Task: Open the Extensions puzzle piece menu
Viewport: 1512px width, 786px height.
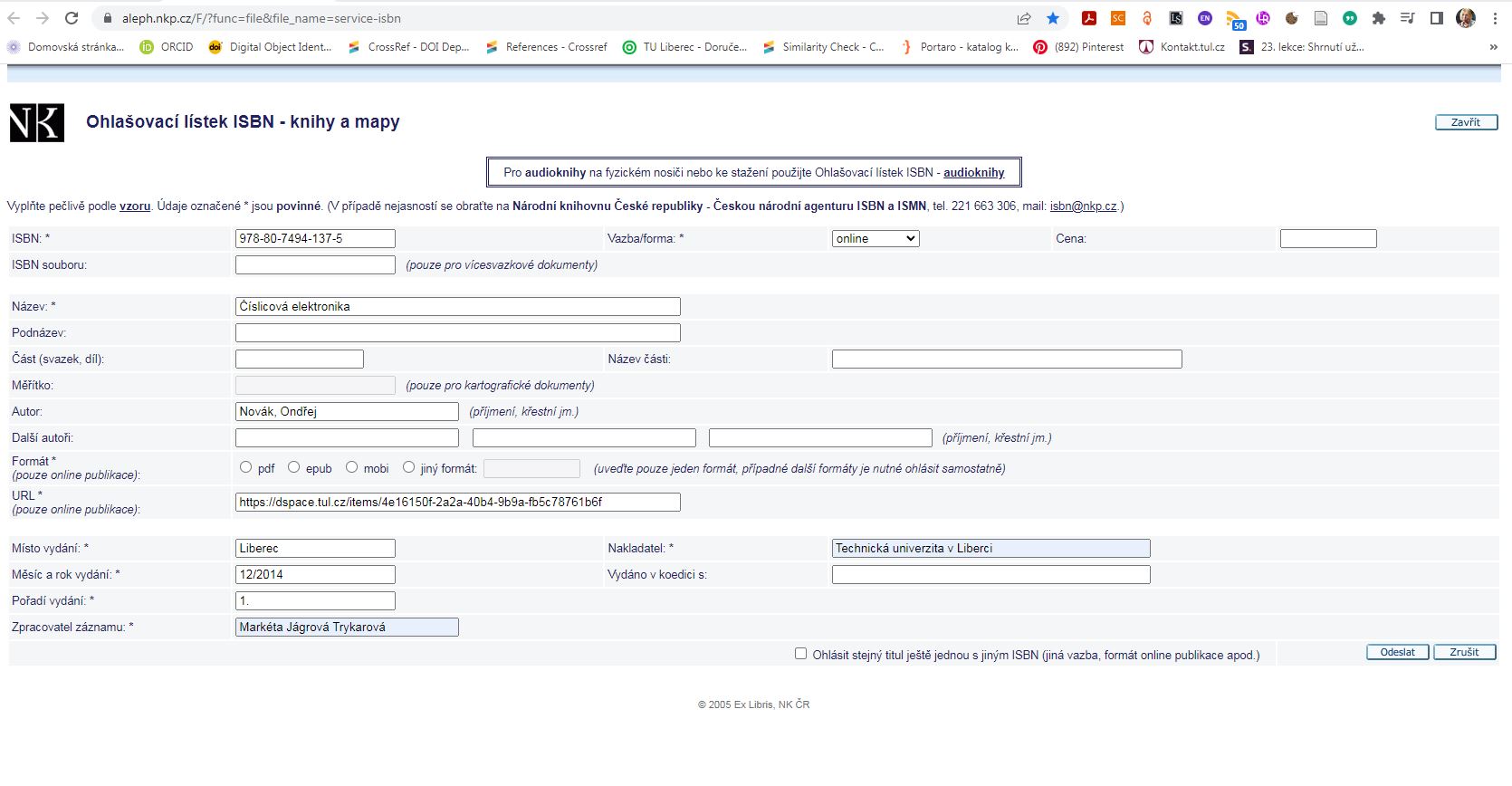Action: tap(1379, 18)
